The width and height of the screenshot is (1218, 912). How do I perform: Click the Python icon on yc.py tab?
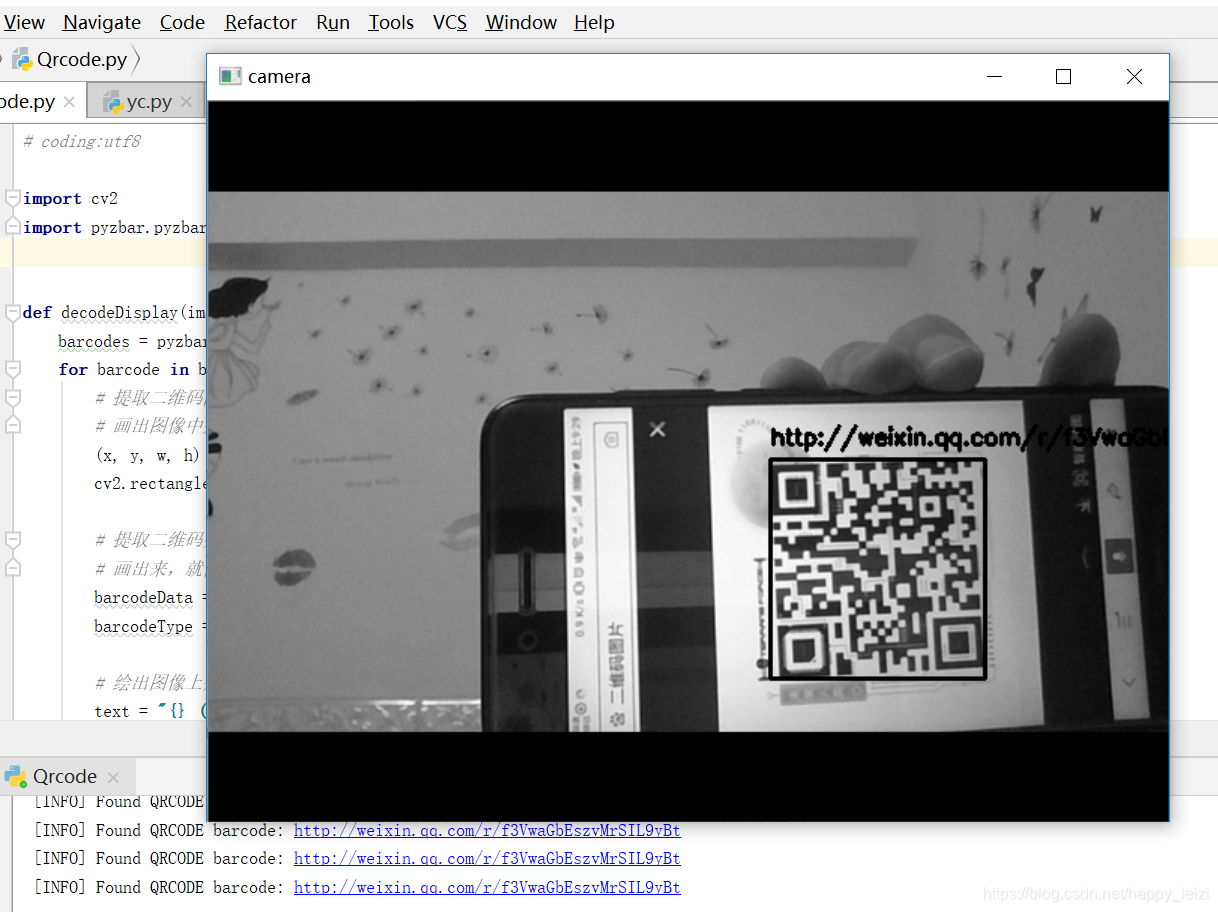112,102
